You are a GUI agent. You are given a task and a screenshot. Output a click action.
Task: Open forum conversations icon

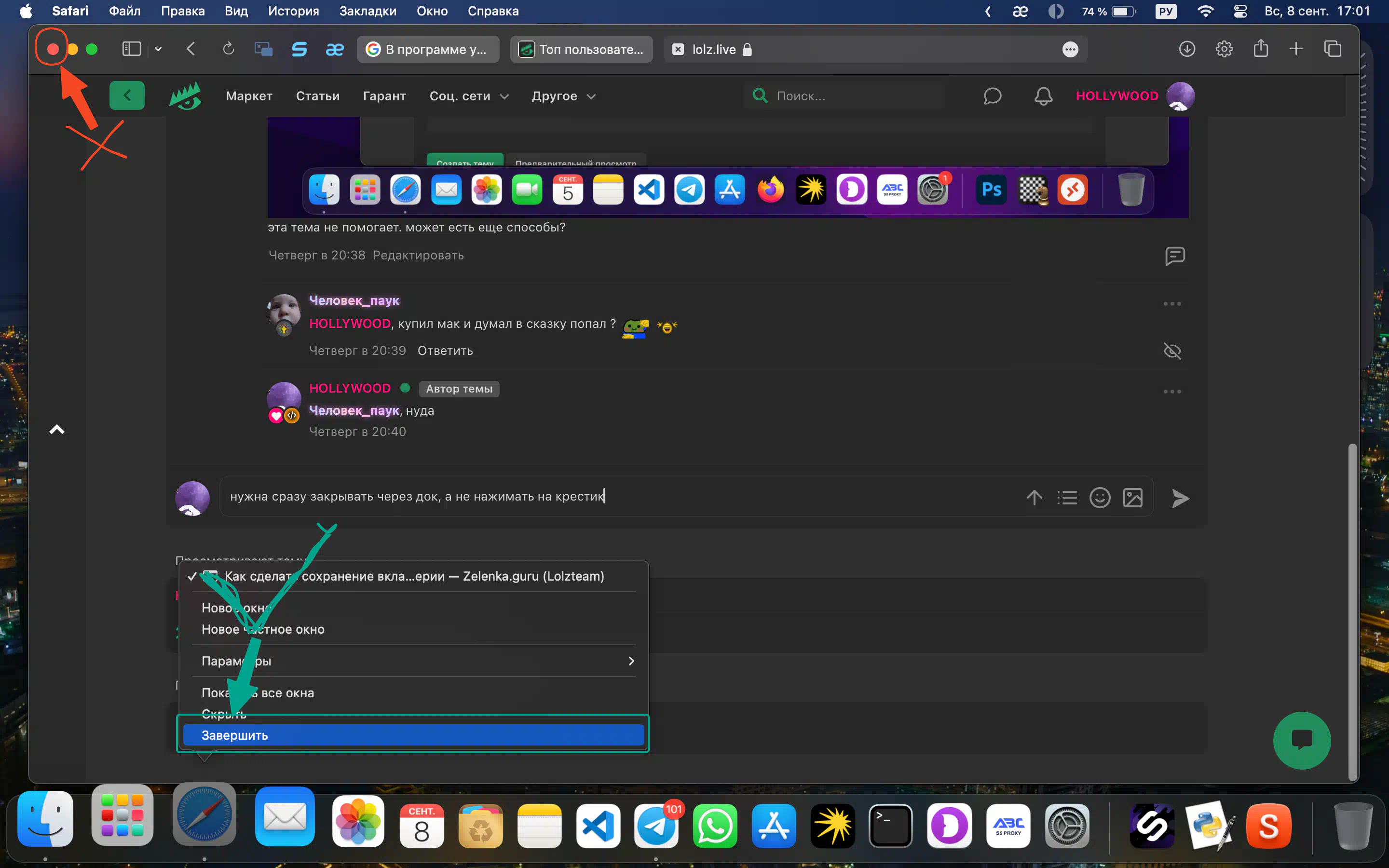tap(993, 96)
